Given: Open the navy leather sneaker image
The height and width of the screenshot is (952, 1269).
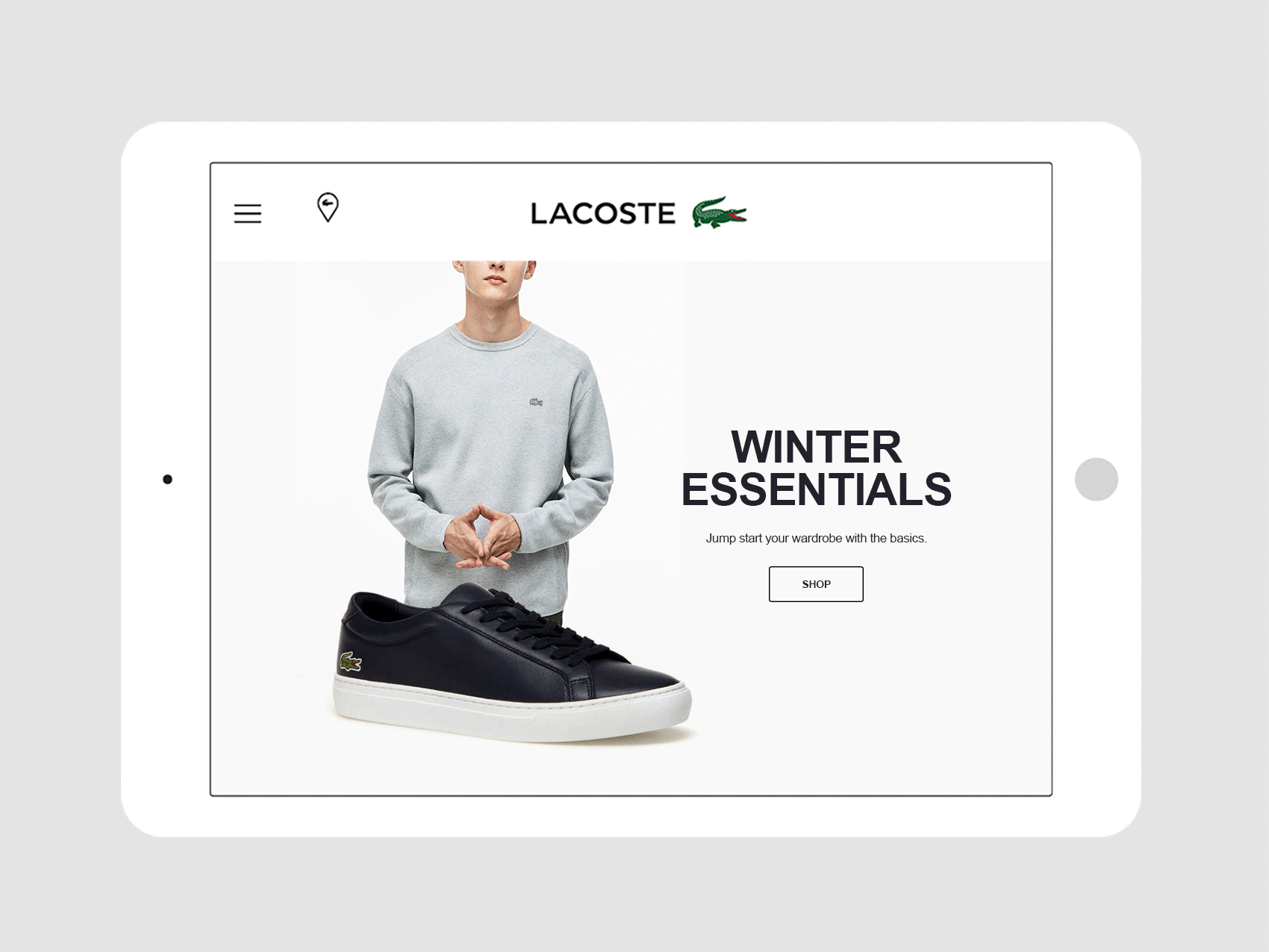Looking at the screenshot, I should pos(511,663).
